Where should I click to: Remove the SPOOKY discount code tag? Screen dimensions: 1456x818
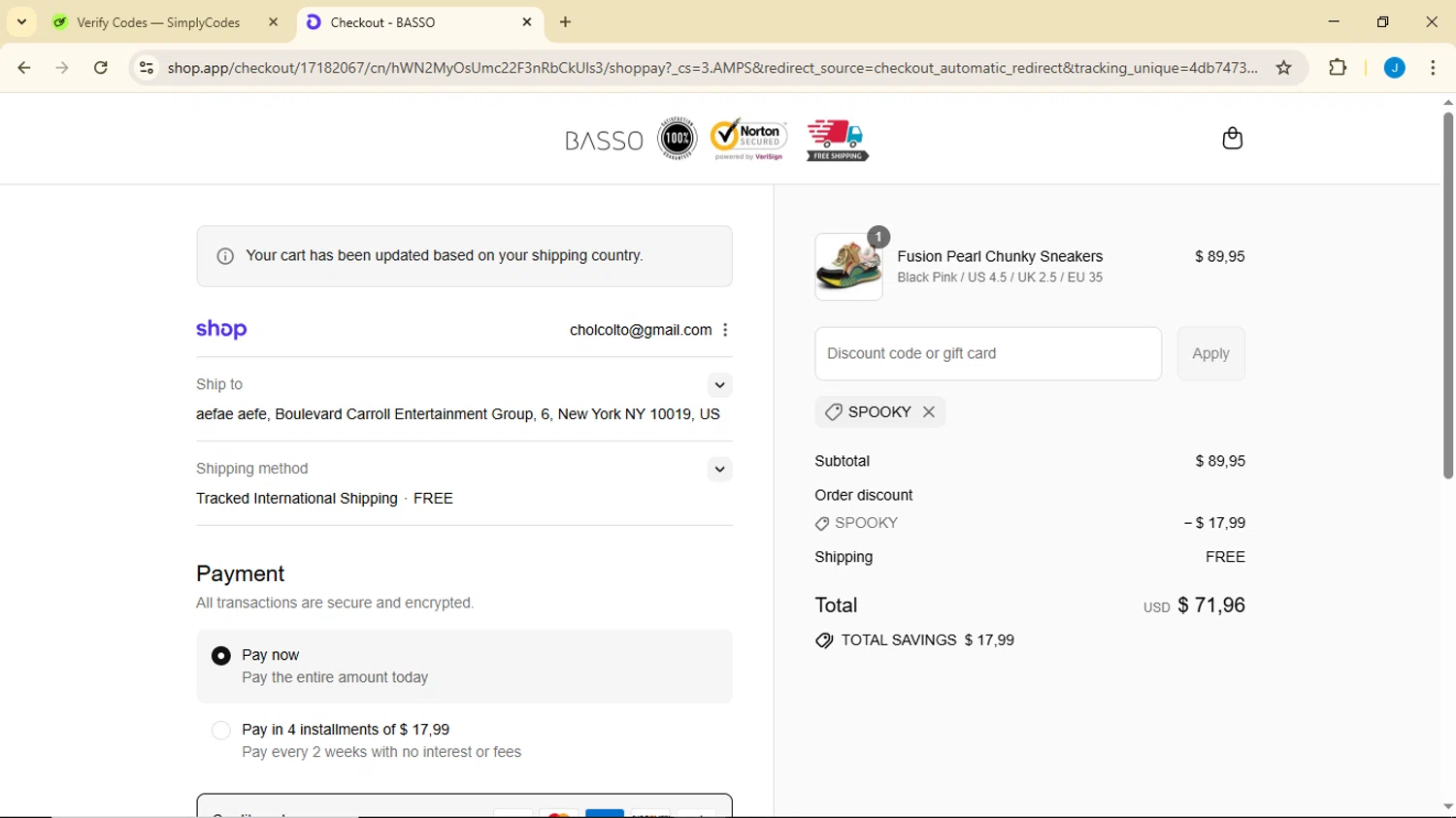929,412
